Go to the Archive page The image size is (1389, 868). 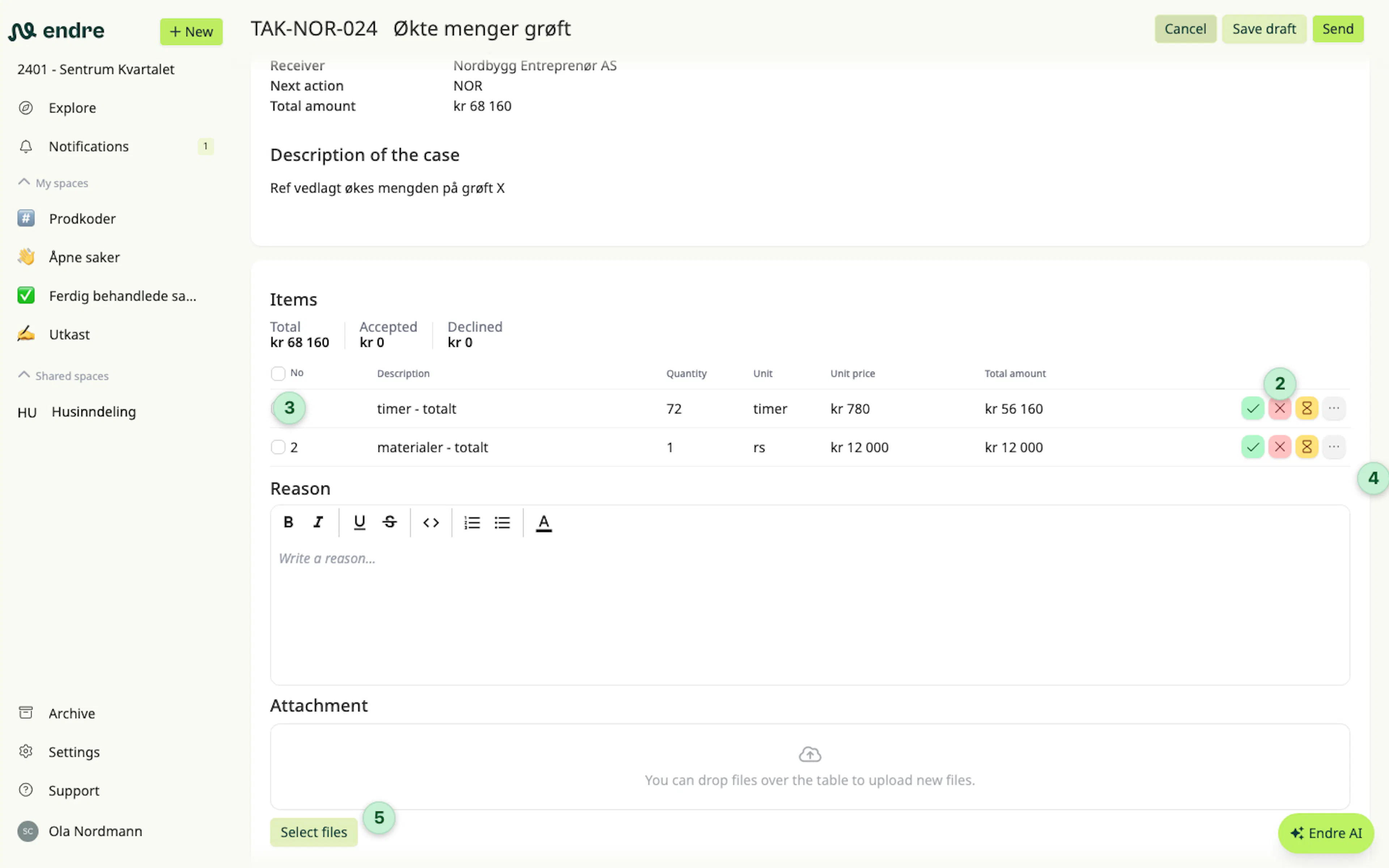(72, 713)
